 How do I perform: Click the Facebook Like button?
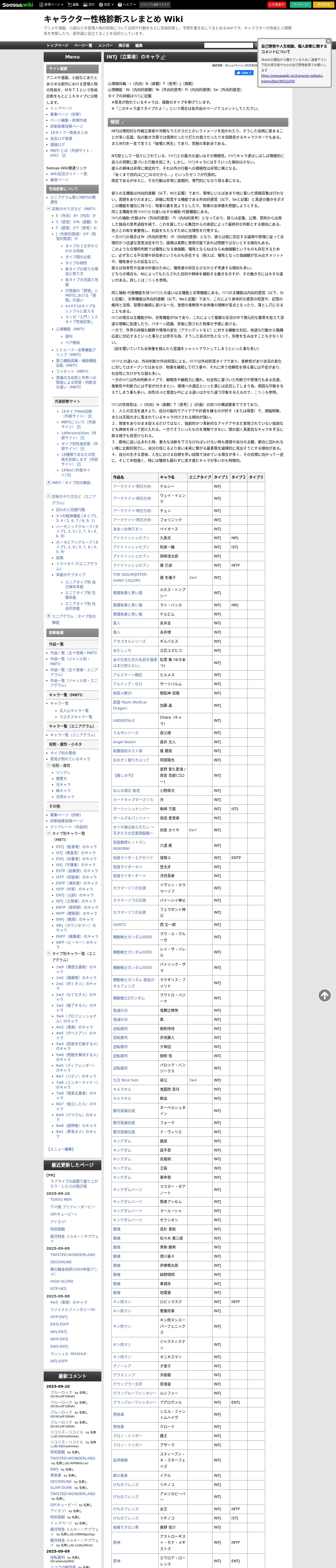point(244,72)
